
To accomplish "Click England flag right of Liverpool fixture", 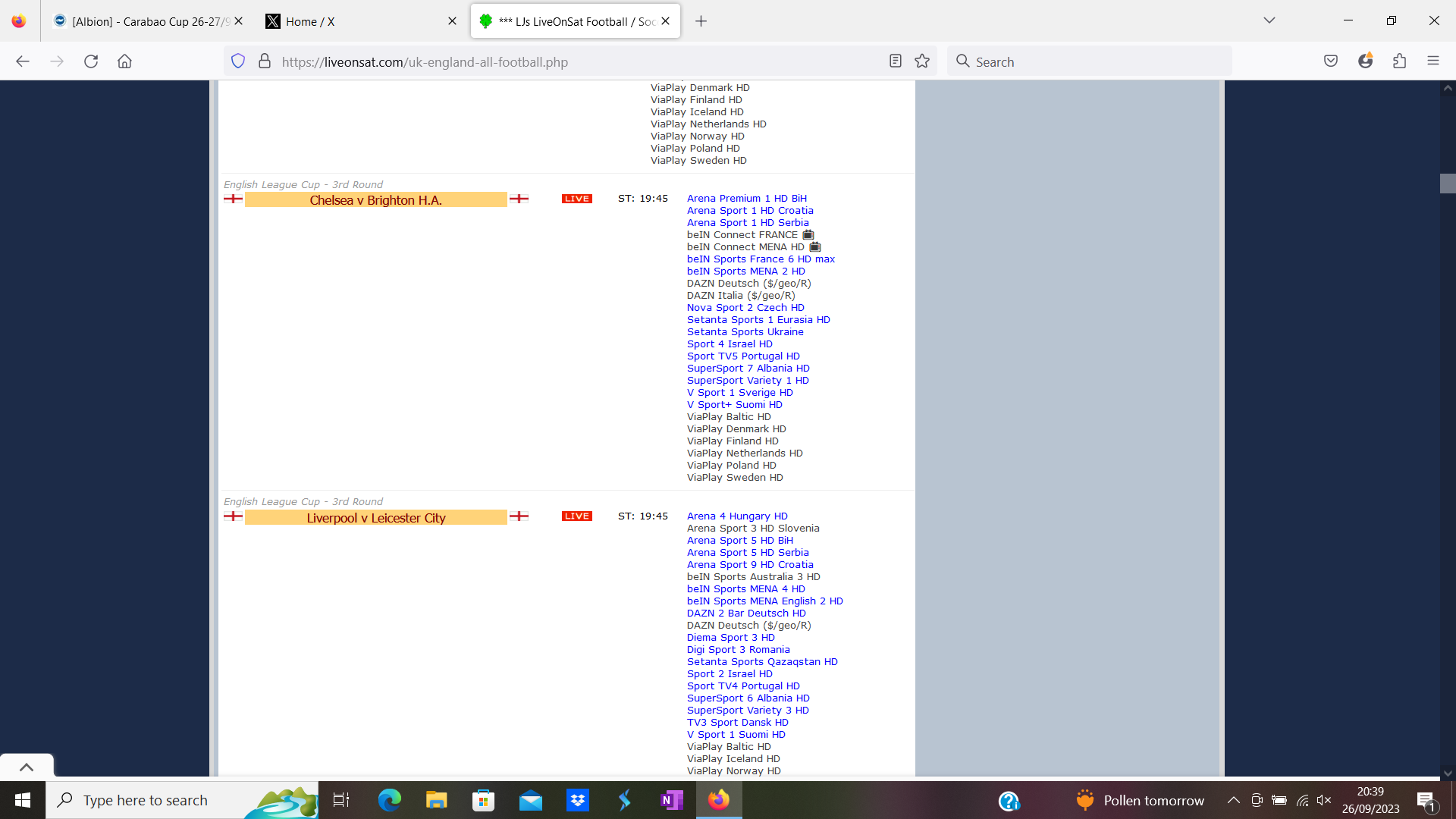I will (519, 516).
